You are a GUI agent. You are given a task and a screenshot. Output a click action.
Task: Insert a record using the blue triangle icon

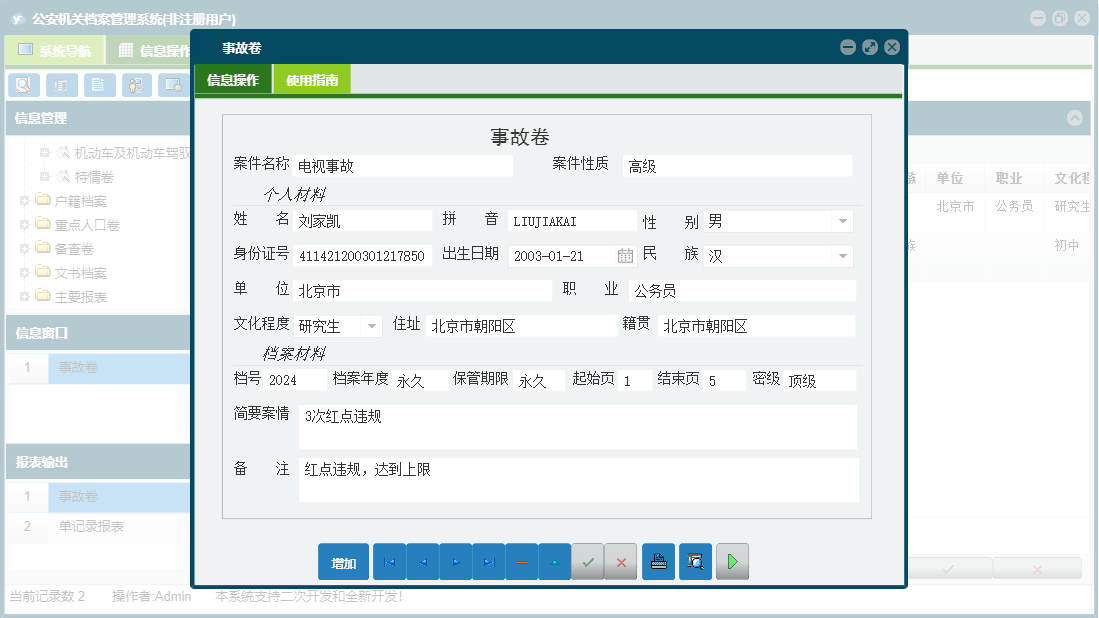tap(554, 561)
